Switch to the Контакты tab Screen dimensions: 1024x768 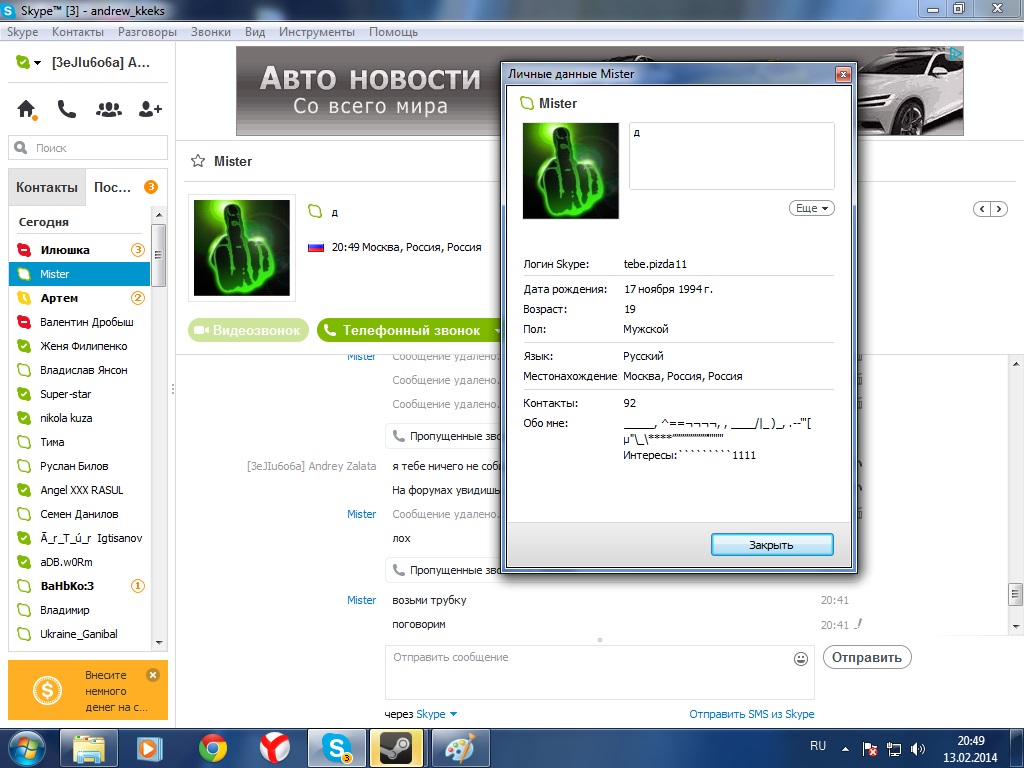coord(46,187)
